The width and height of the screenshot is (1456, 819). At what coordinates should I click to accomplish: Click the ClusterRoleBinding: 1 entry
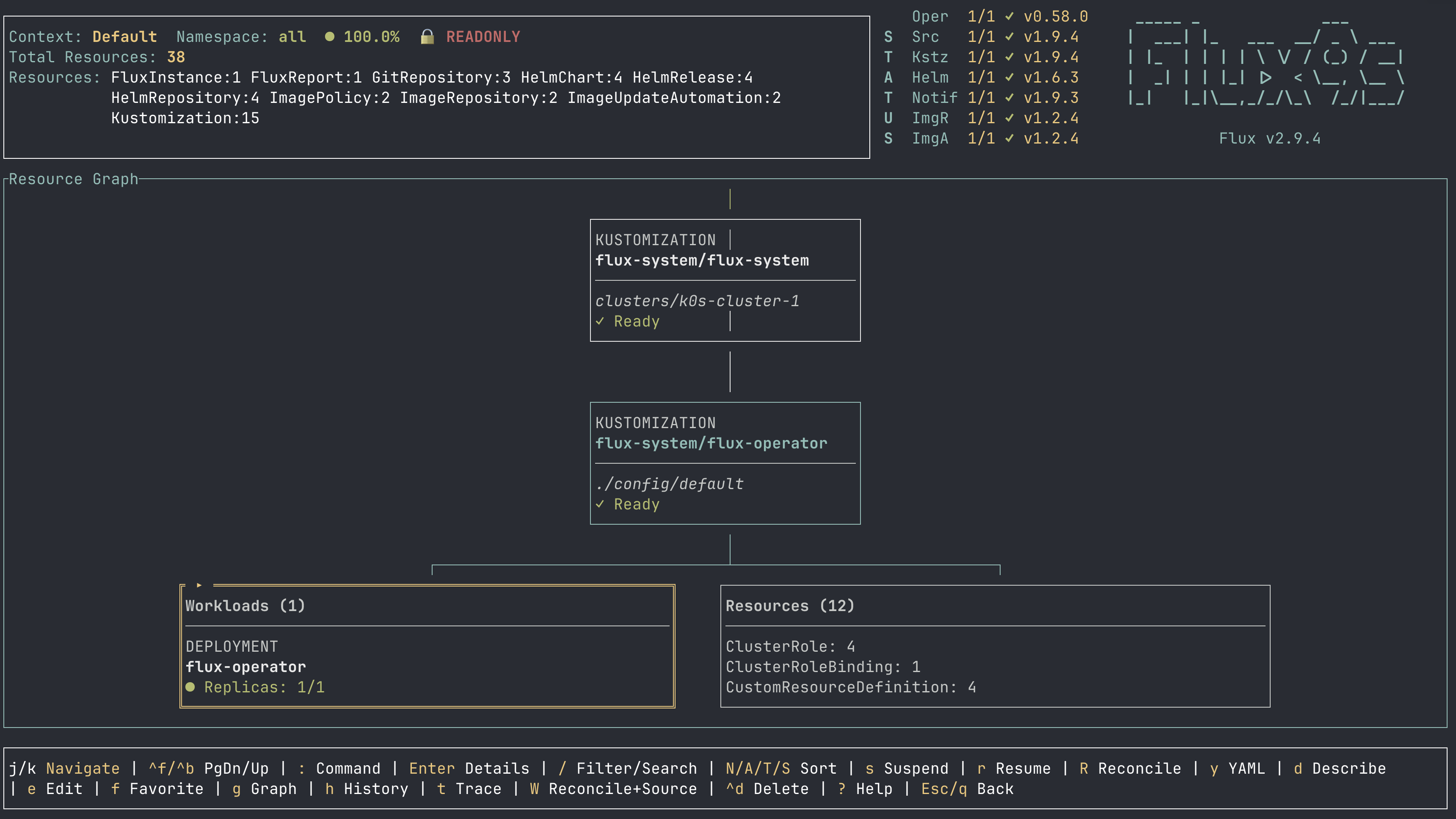[x=823, y=667]
